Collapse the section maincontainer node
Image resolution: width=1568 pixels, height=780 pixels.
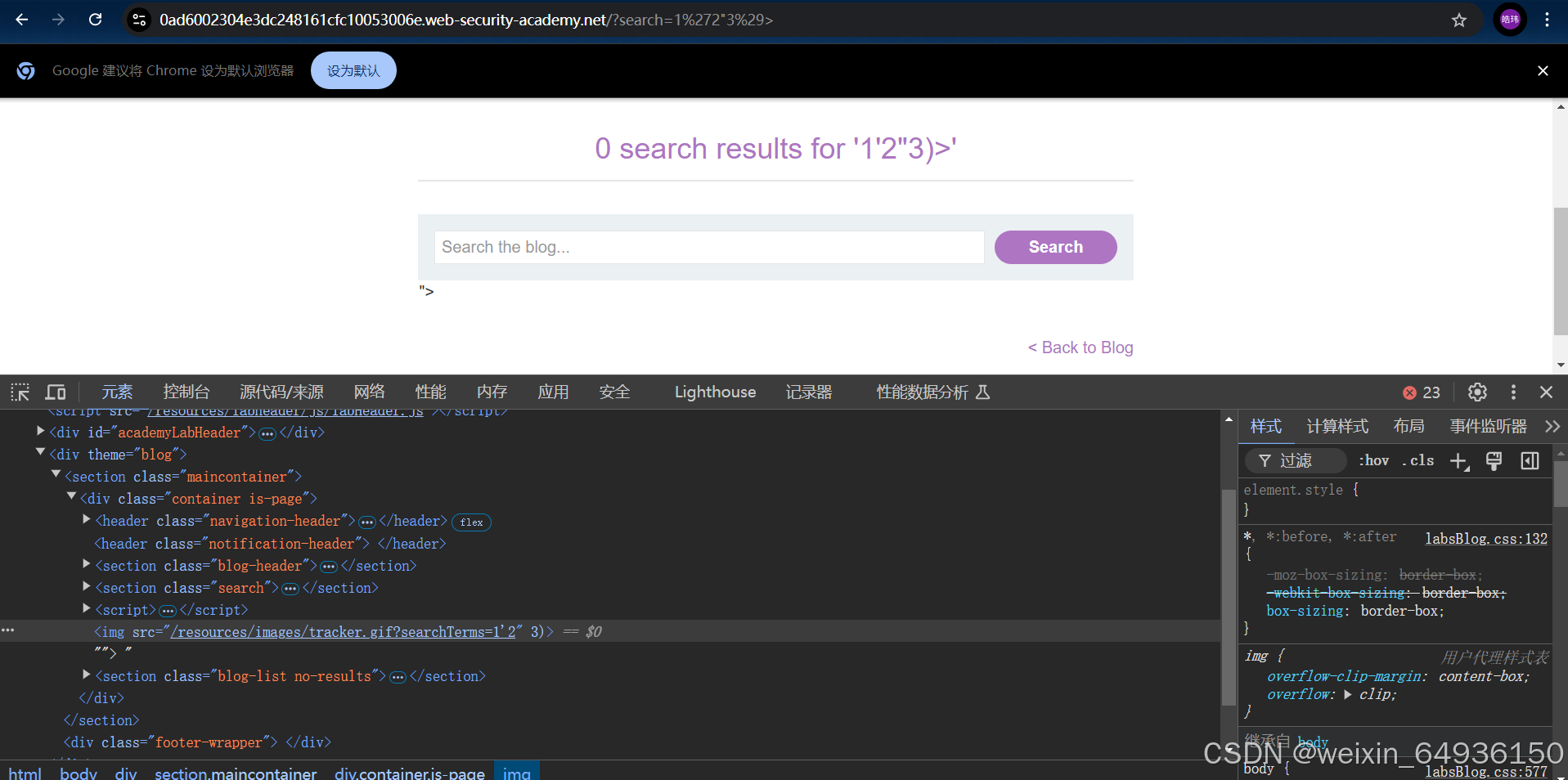coord(56,474)
